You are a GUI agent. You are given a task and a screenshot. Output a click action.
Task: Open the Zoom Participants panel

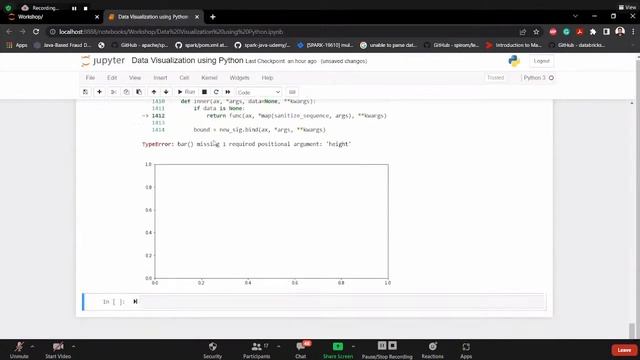tap(256, 350)
